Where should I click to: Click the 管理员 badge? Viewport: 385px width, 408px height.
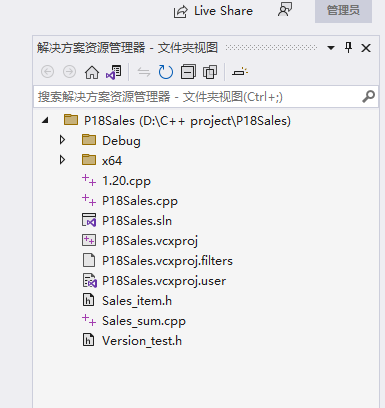(x=343, y=11)
